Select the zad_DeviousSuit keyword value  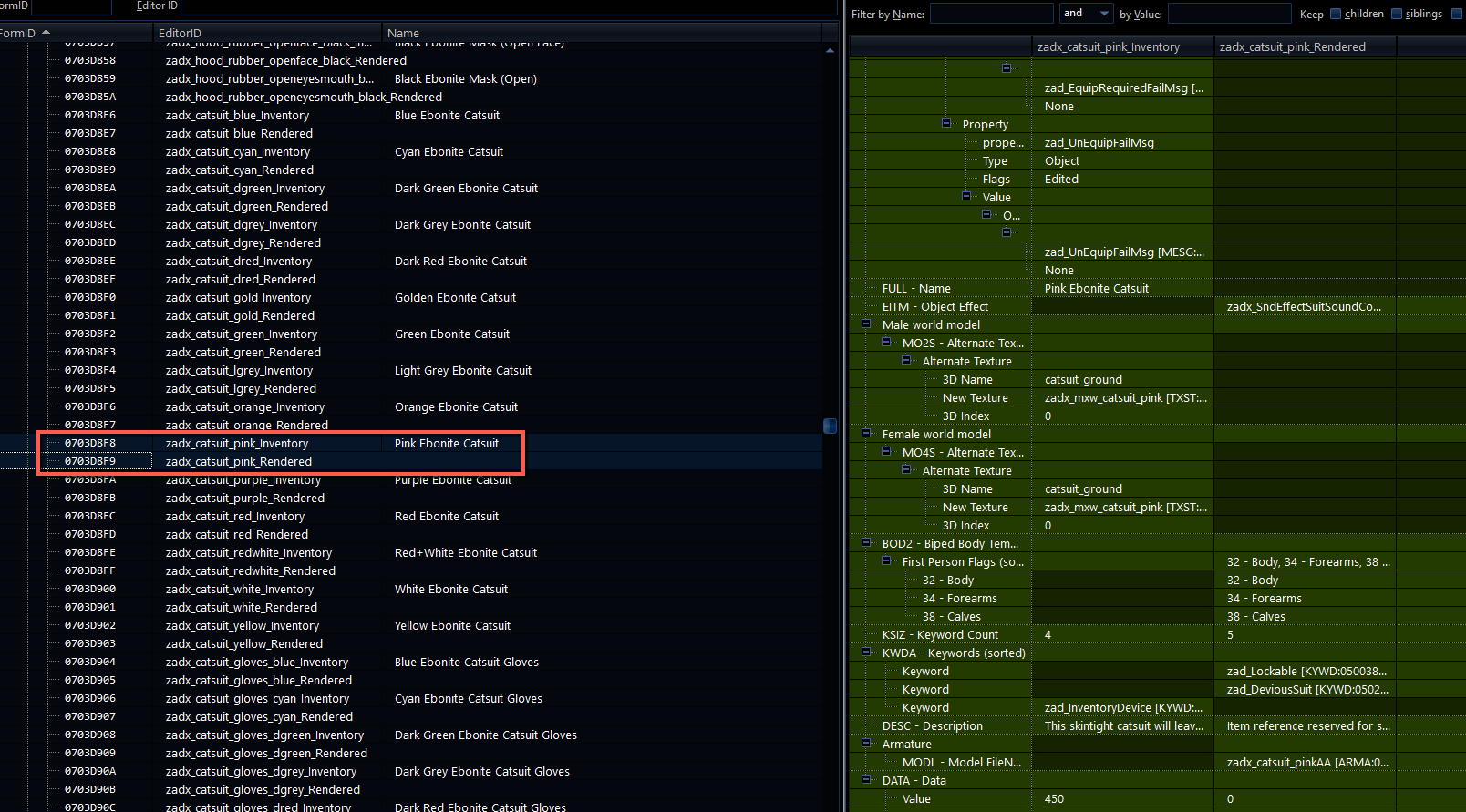point(1307,689)
